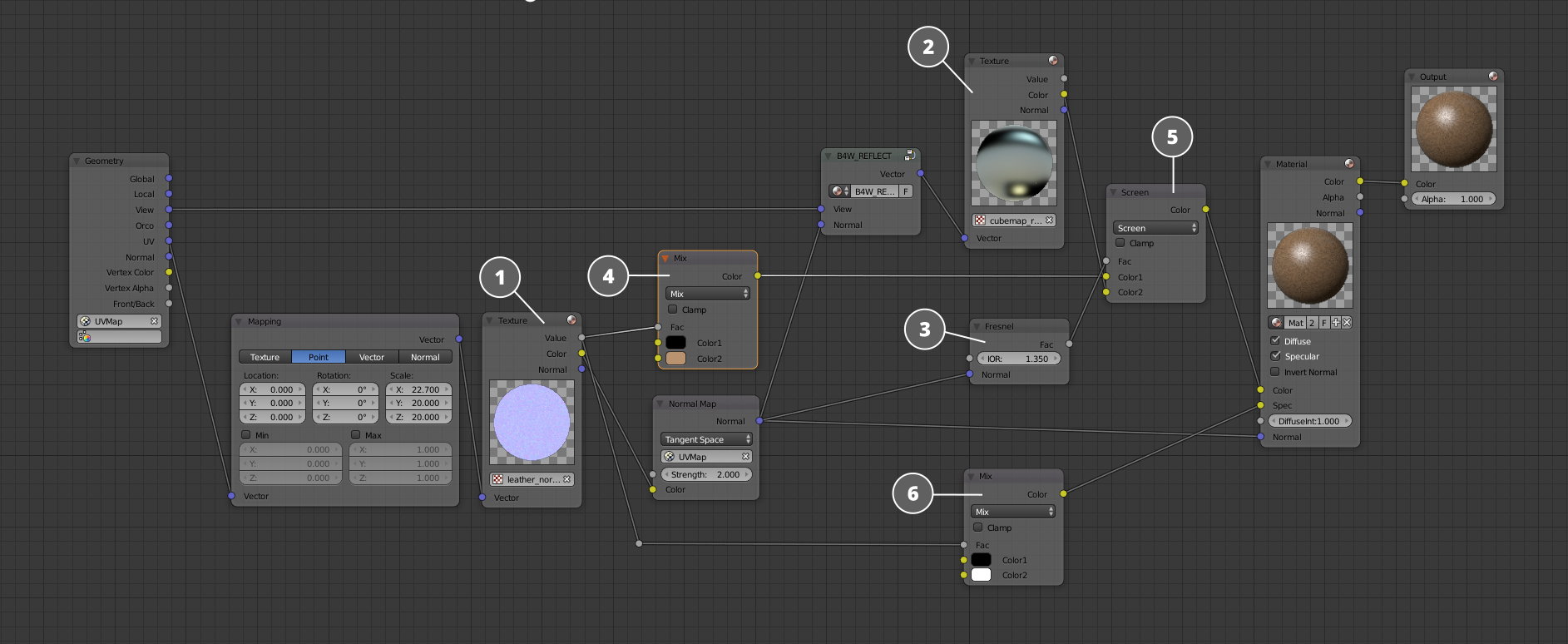Enable the Invert Normal checkbox
This screenshot has width=1568, height=644.
[1275, 372]
